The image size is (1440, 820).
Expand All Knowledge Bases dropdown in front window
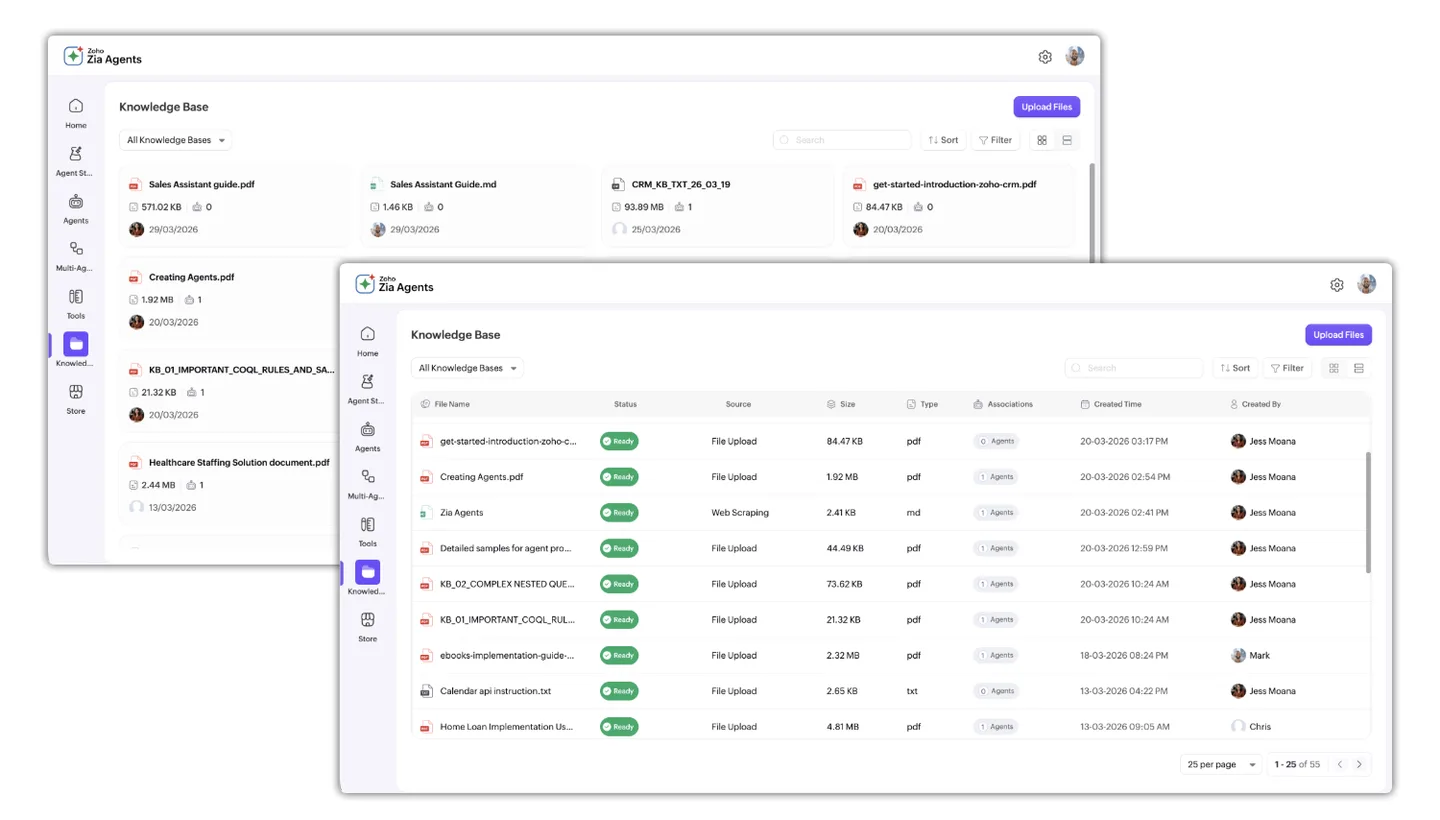point(467,368)
